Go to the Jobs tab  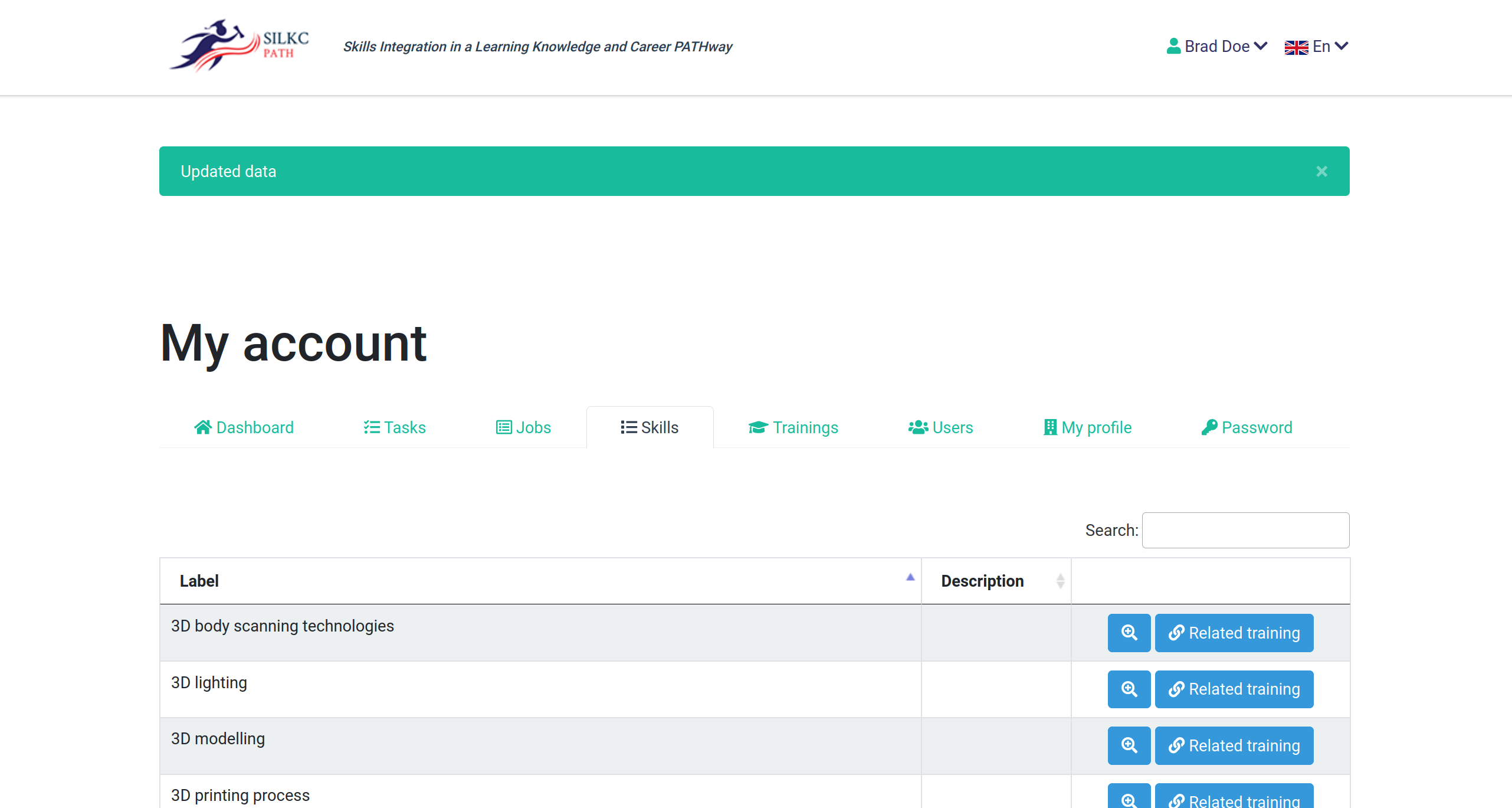[524, 427]
